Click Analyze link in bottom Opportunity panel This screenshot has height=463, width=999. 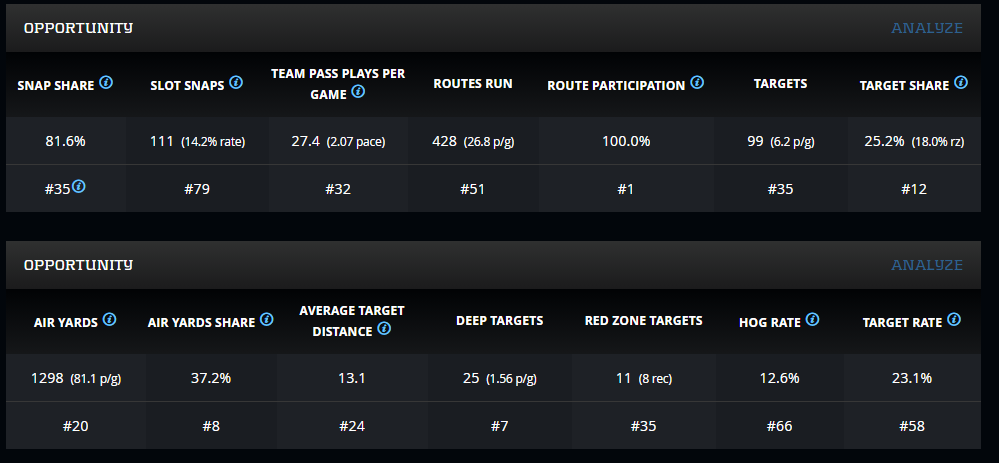point(927,265)
